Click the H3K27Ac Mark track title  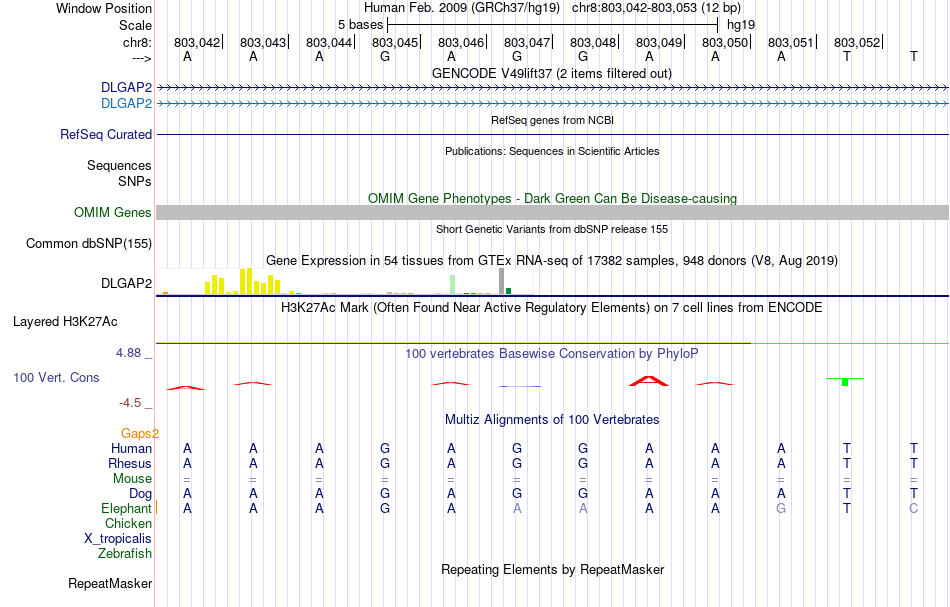pos(551,307)
